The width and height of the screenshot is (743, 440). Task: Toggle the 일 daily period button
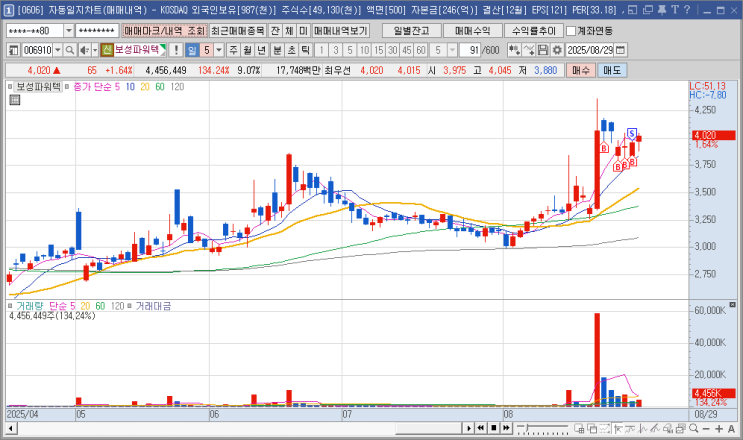pos(191,50)
